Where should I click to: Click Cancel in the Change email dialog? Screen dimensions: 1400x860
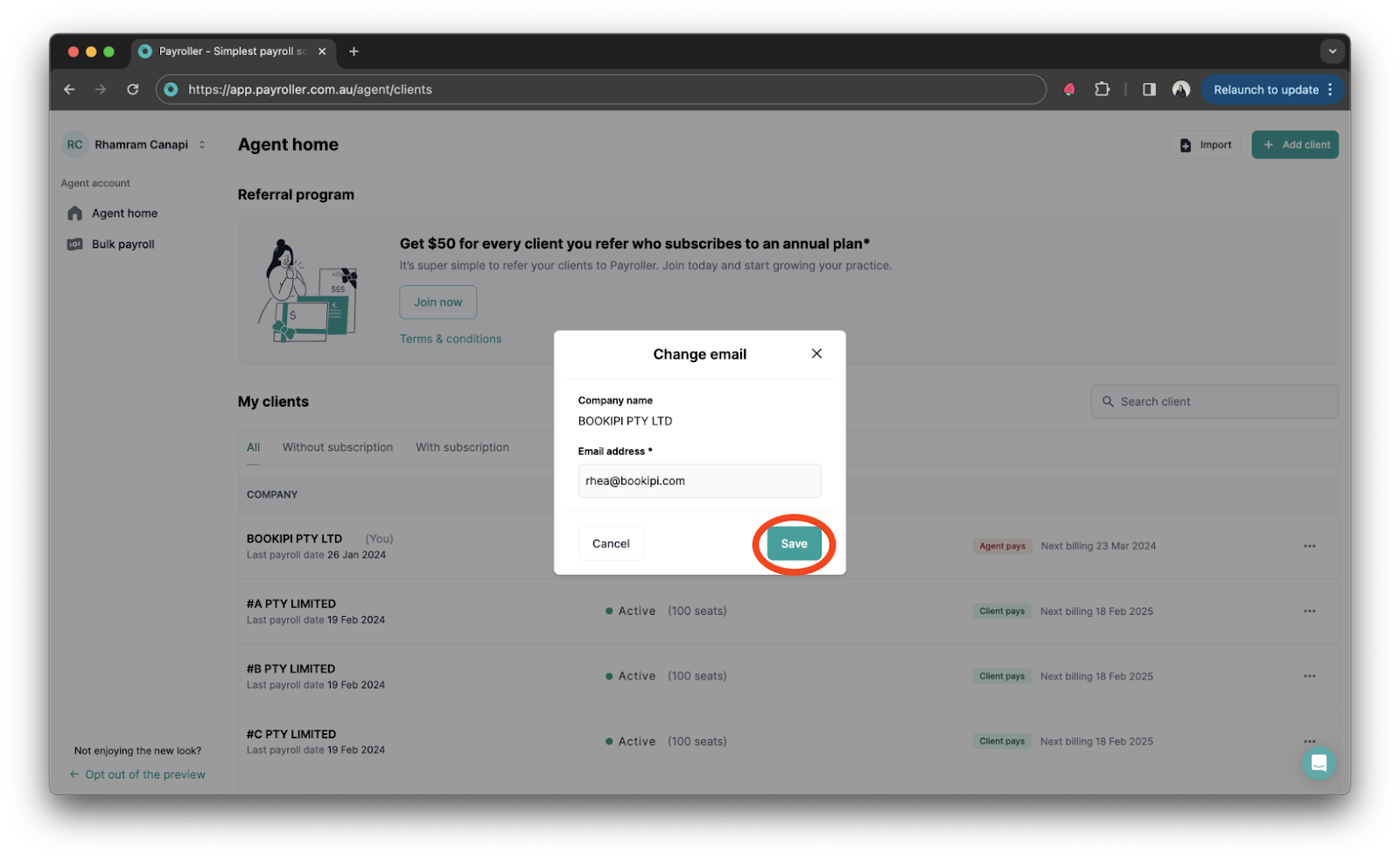611,543
